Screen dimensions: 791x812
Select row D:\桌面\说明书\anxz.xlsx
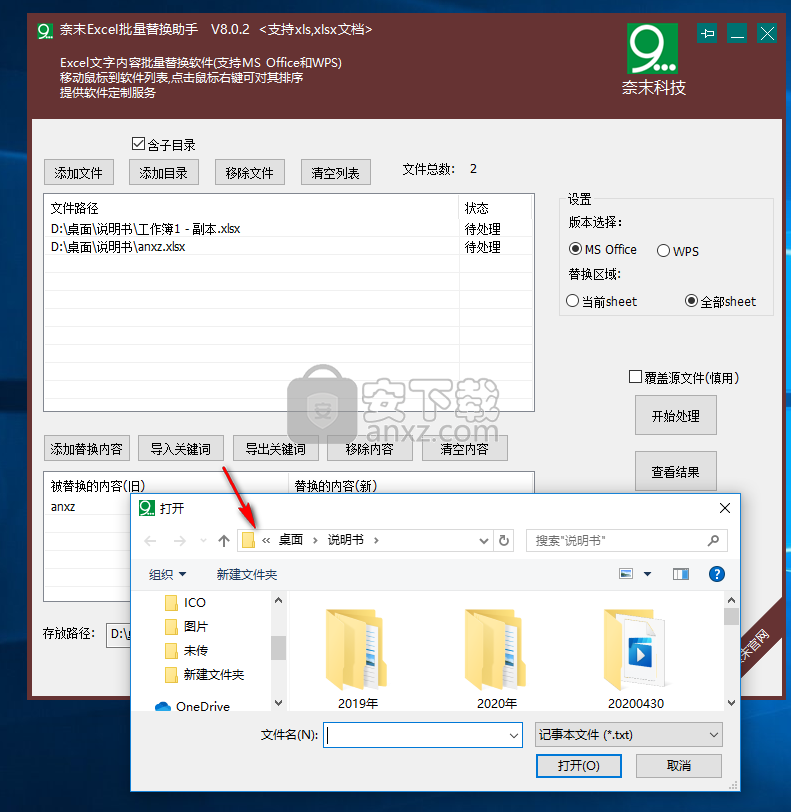point(289,246)
